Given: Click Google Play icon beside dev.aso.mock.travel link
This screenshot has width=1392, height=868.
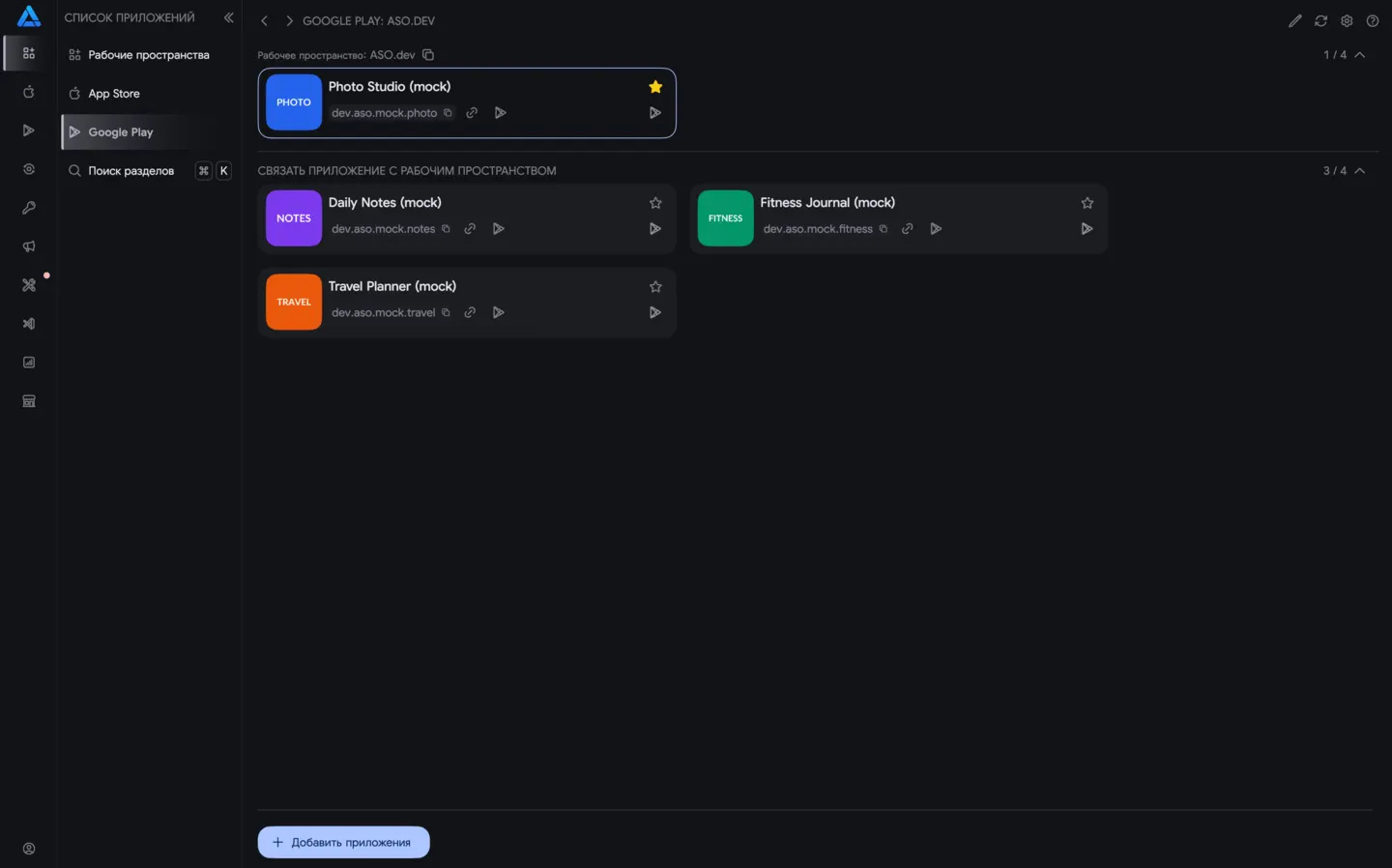Looking at the screenshot, I should [498, 312].
